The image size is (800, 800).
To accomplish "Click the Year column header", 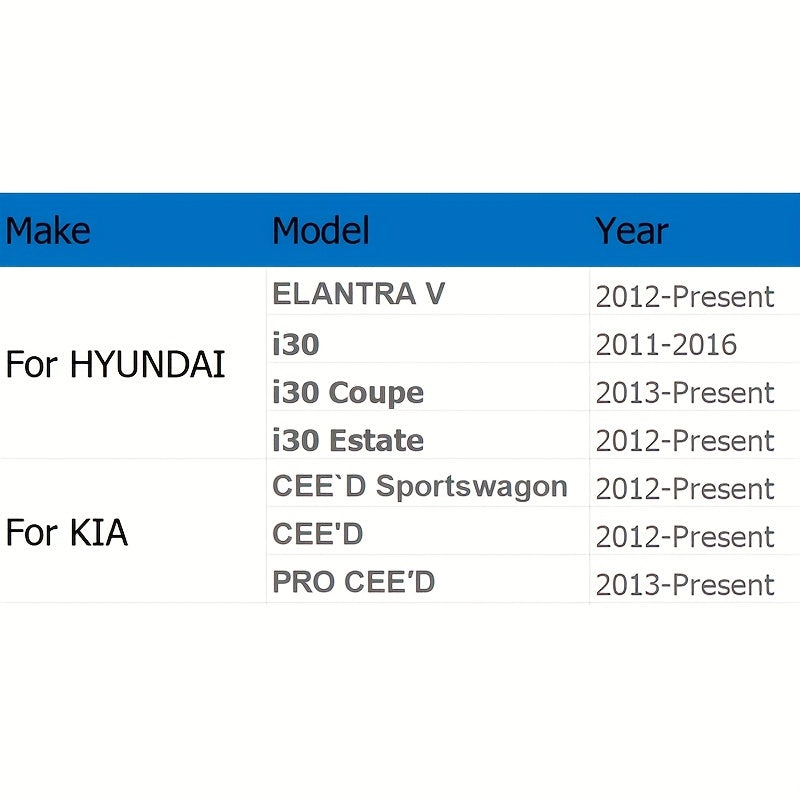I will [x=632, y=231].
